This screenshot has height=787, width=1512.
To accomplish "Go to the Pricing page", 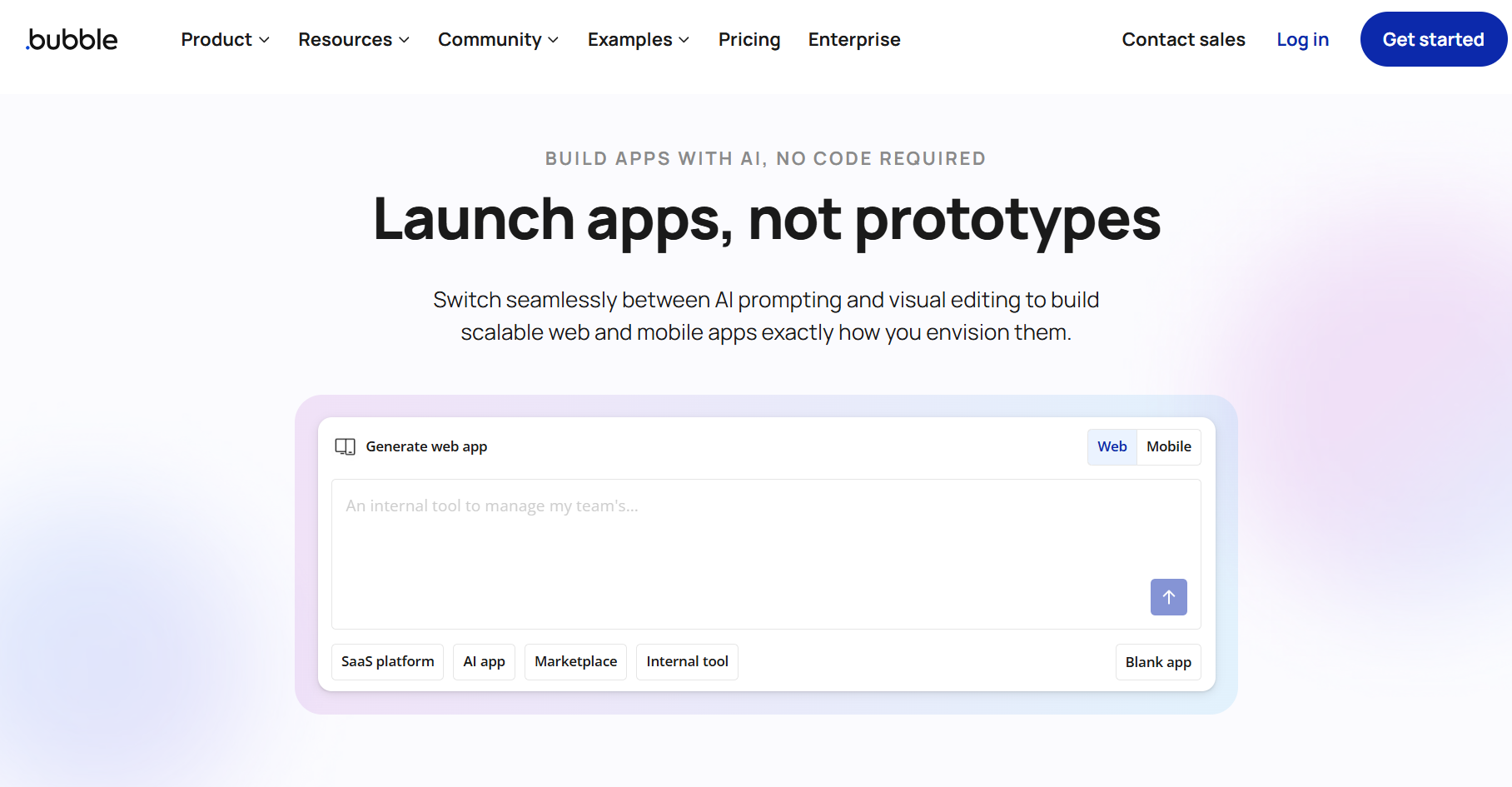I will tap(749, 39).
